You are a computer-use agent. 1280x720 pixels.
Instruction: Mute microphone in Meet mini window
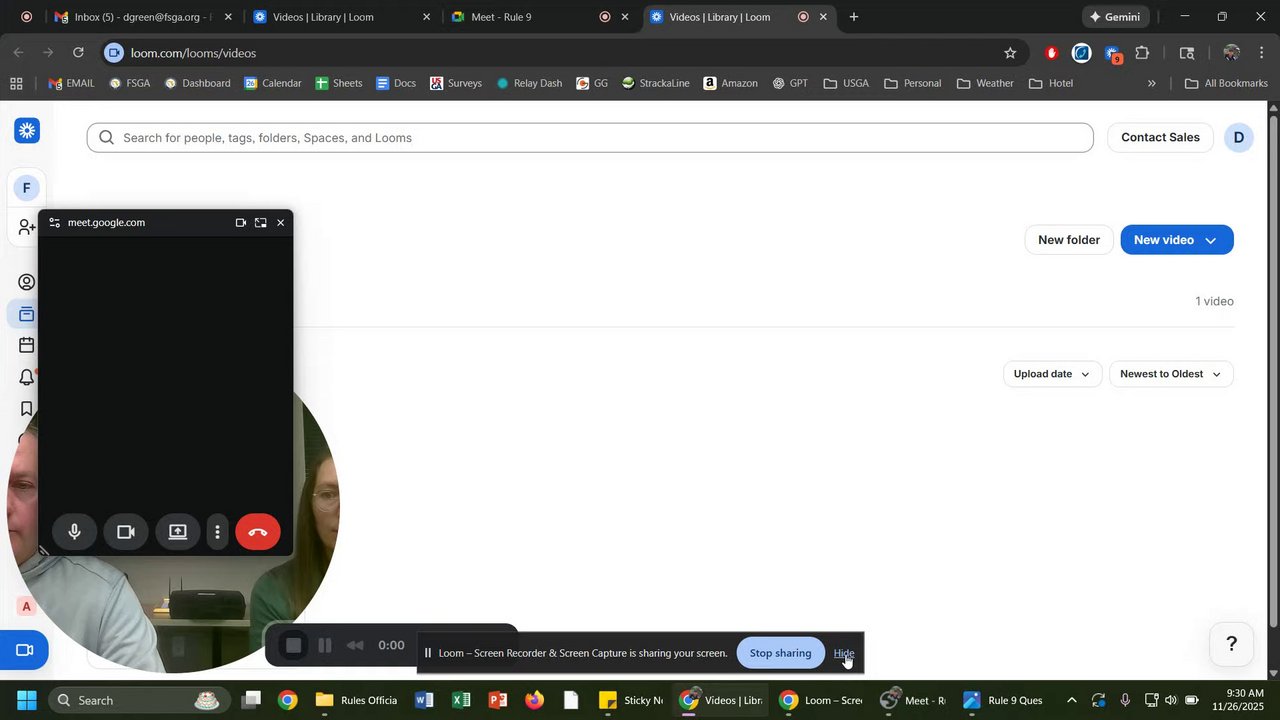(74, 532)
